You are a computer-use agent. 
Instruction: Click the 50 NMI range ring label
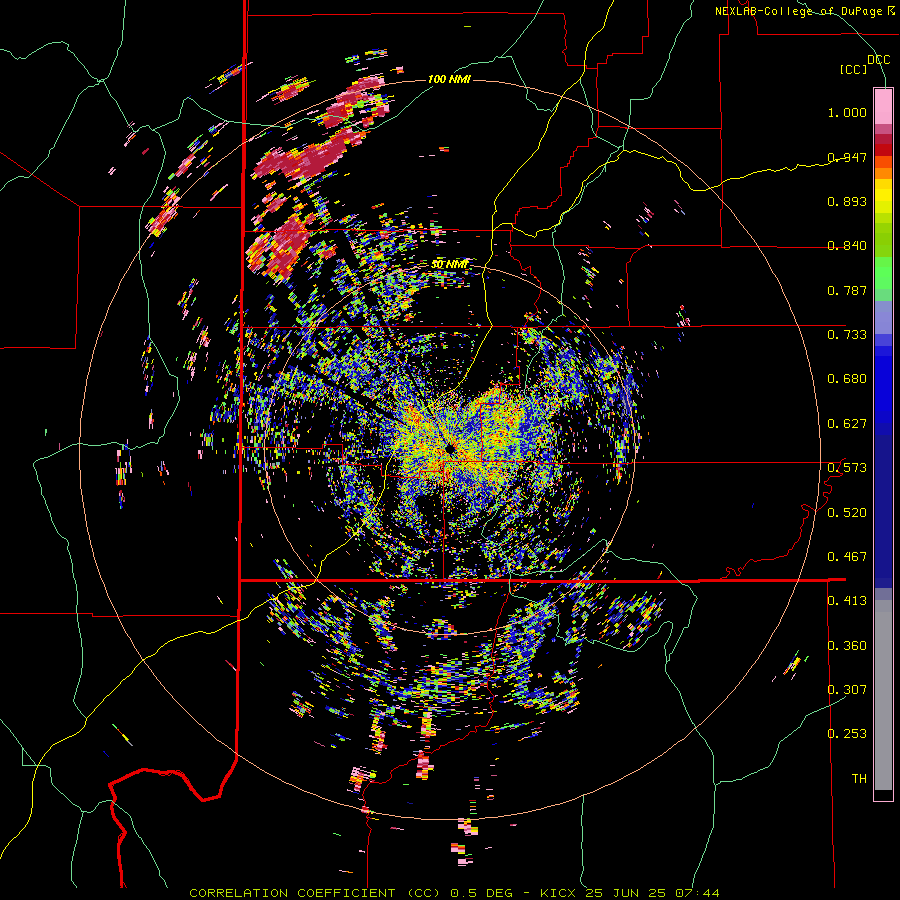(x=449, y=264)
